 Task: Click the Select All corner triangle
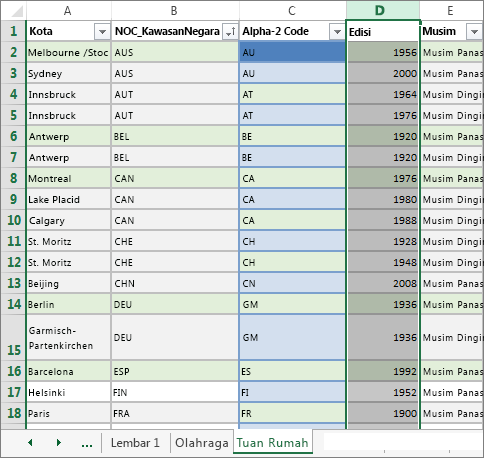[17, 11]
